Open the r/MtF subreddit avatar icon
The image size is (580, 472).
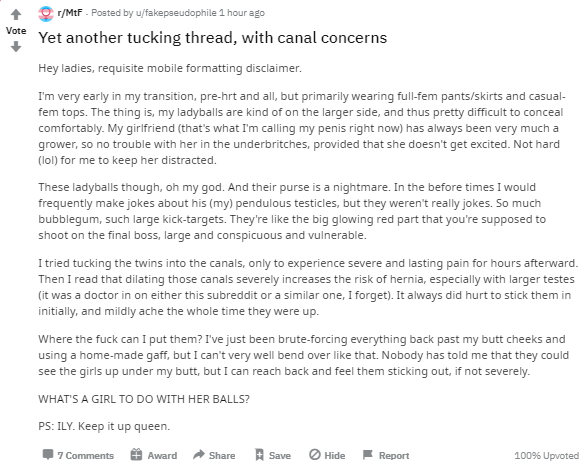pyautogui.click(x=46, y=14)
